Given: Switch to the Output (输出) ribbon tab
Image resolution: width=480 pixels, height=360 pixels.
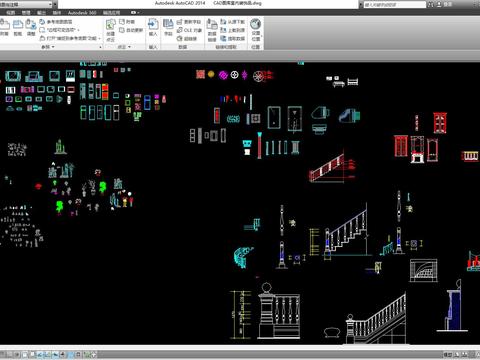Looking at the screenshot, I should pyautogui.click(x=41, y=13).
